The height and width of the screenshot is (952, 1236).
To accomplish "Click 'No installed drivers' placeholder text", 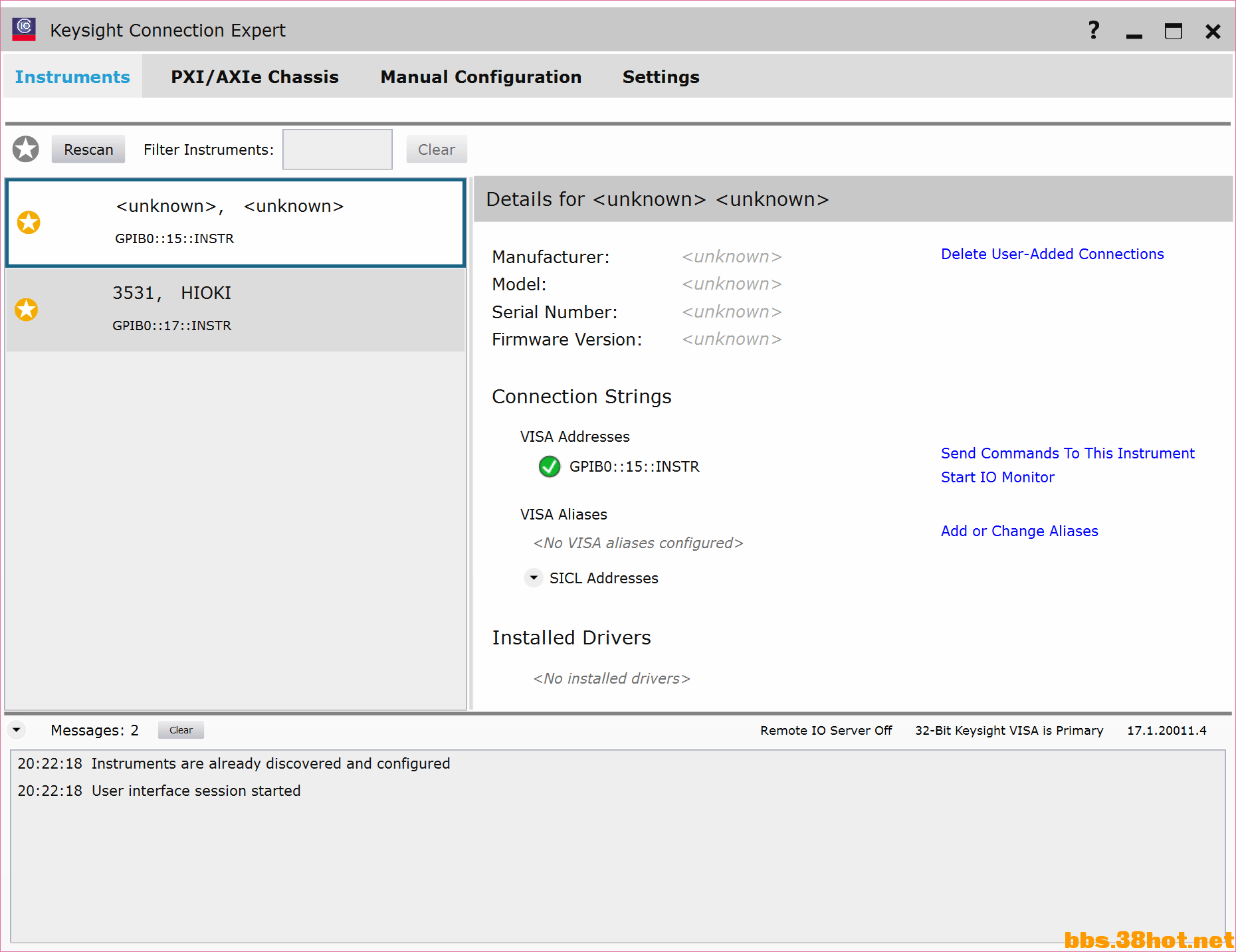I will point(611,678).
